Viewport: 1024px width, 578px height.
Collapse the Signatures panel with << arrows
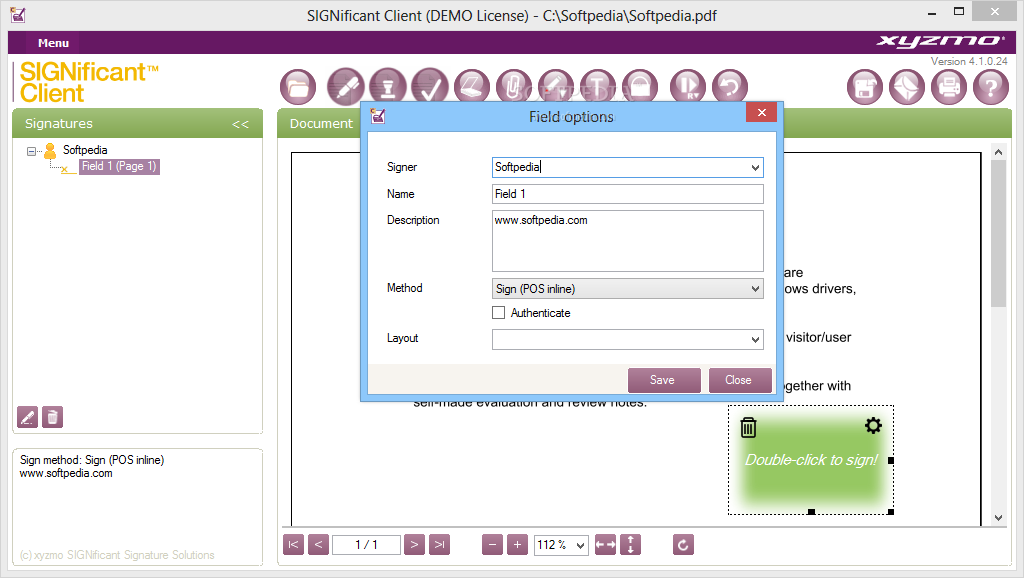[240, 123]
